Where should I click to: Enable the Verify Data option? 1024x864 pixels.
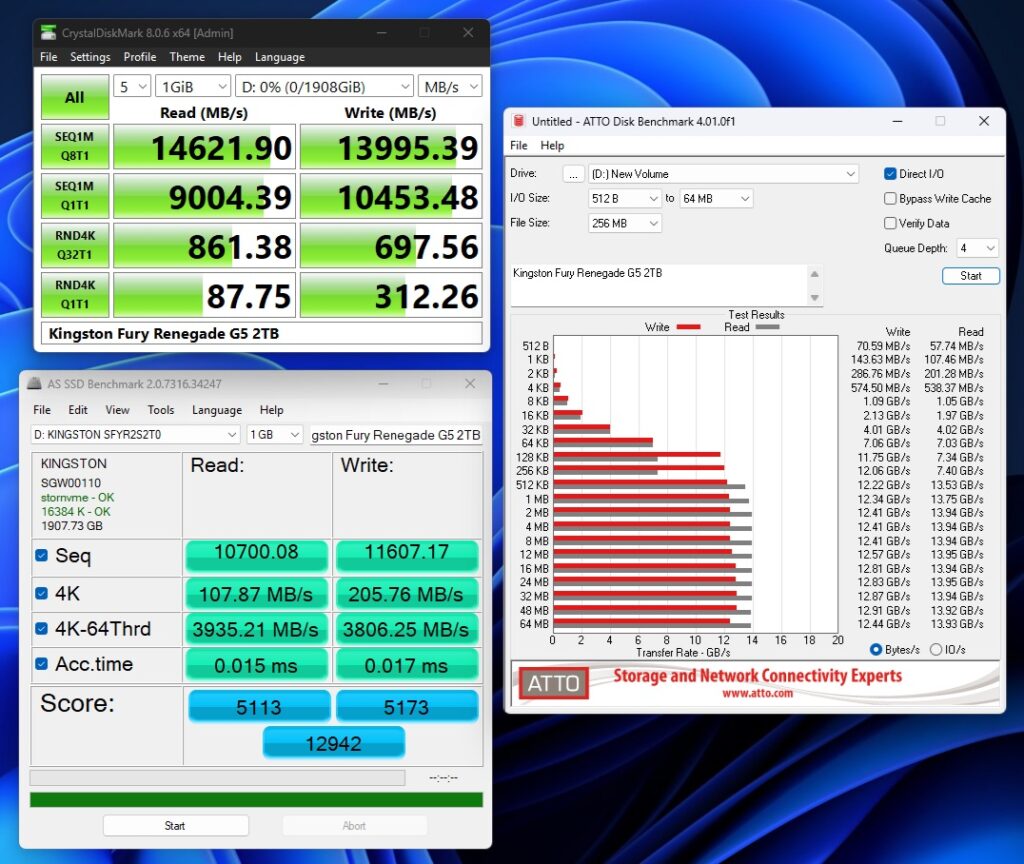click(x=889, y=223)
